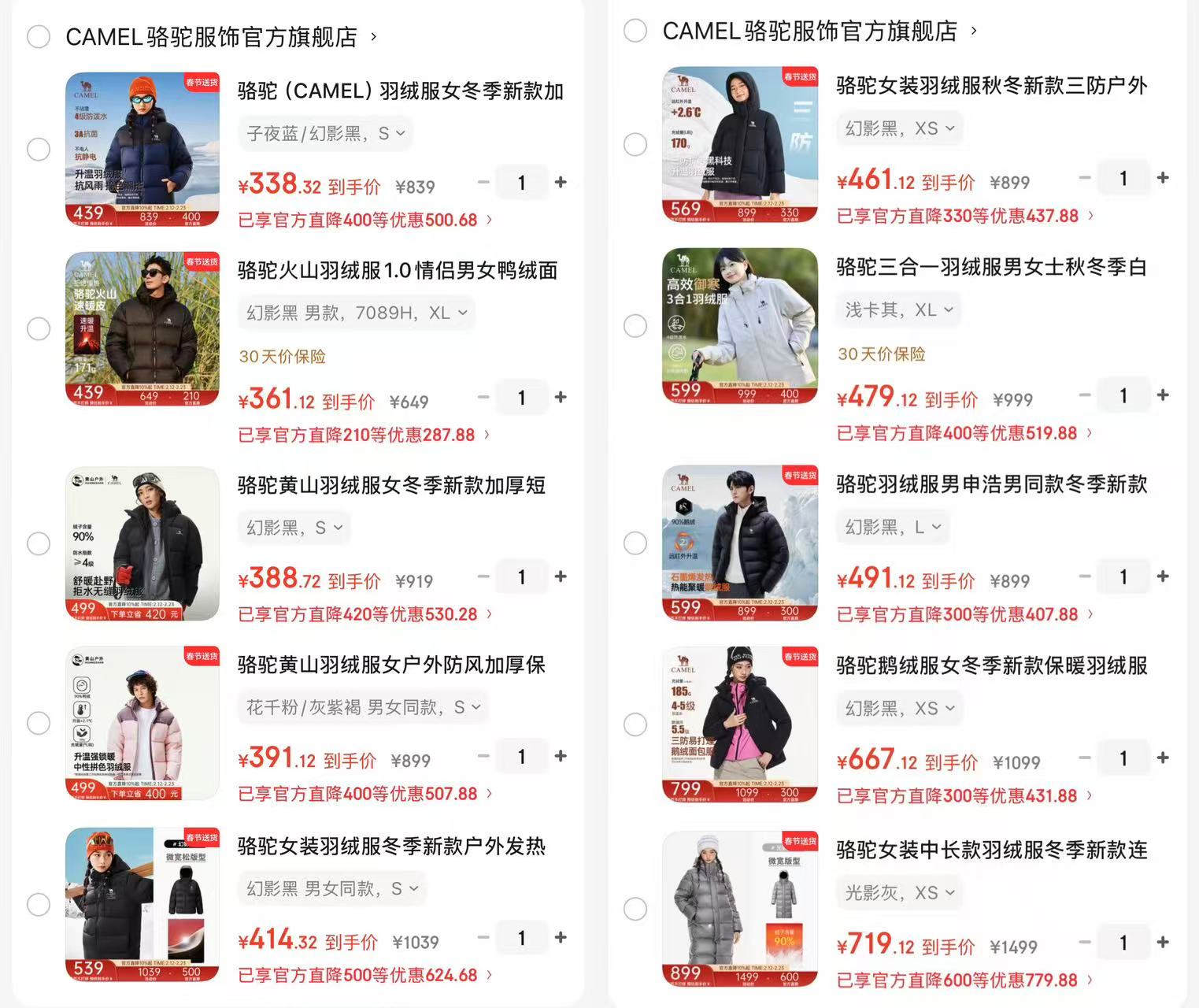Click plus icon for the ¥414.32 jacket
The height and width of the screenshot is (1008, 1199).
561,937
